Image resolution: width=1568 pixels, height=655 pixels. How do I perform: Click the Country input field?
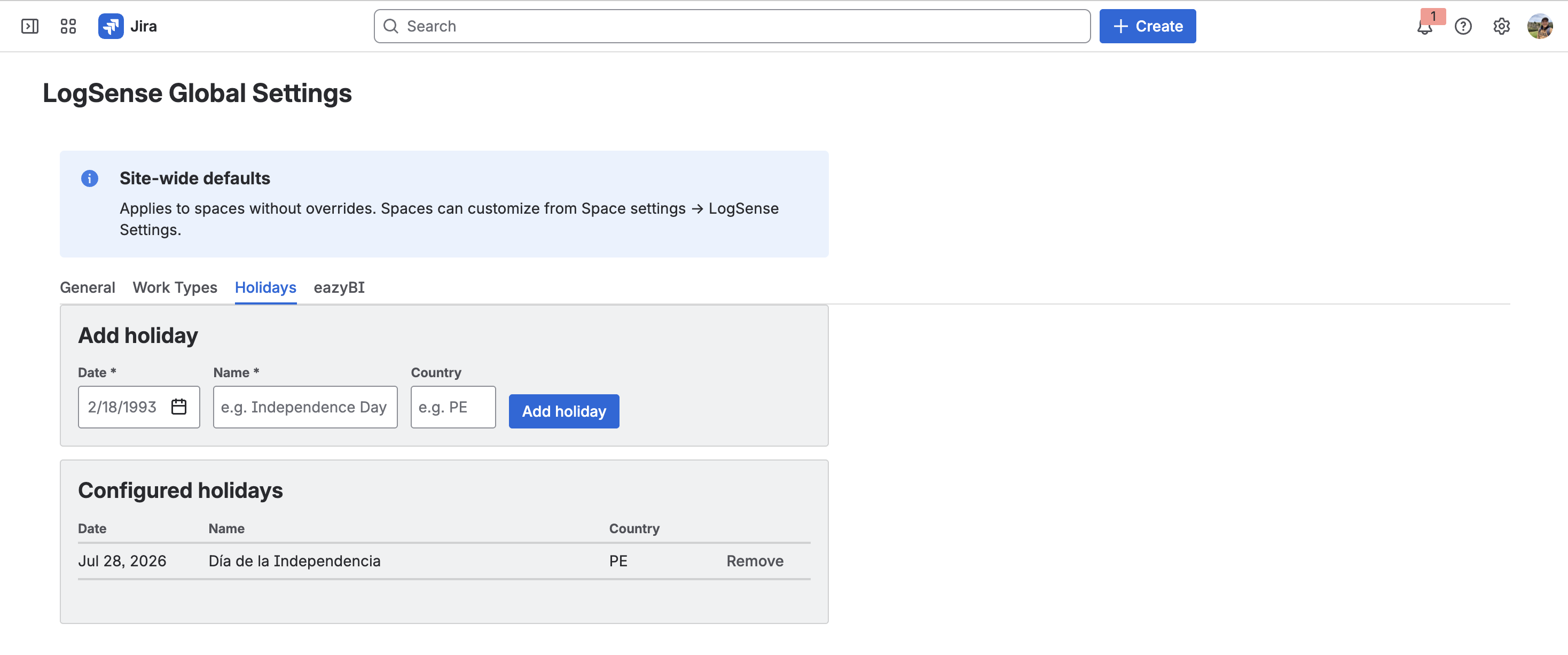pos(453,407)
